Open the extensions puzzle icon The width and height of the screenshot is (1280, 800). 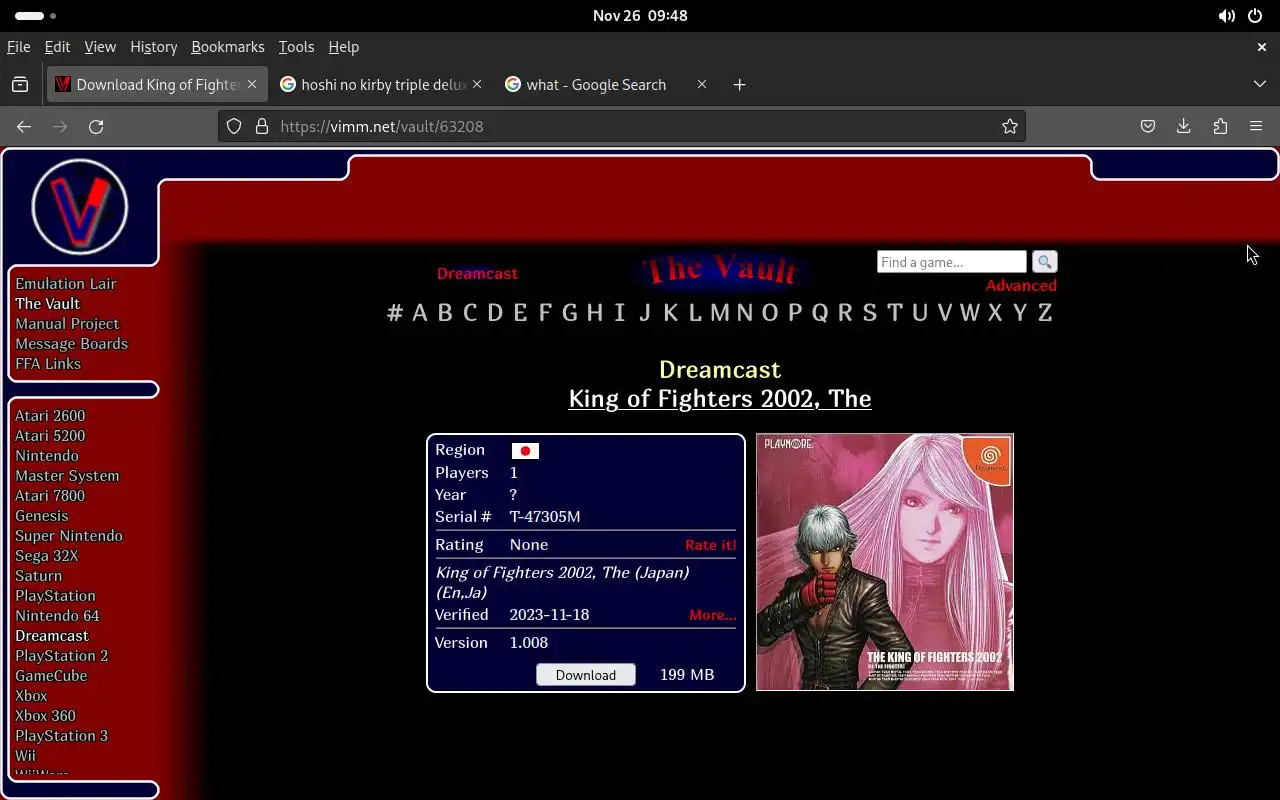pyautogui.click(x=1220, y=126)
